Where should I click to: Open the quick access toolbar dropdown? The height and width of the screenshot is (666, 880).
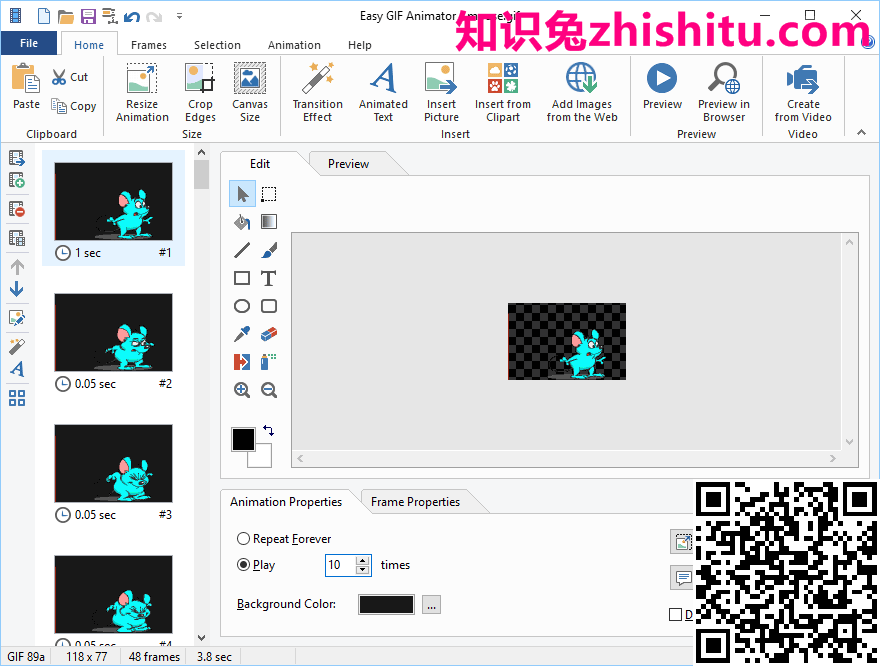pyautogui.click(x=180, y=16)
